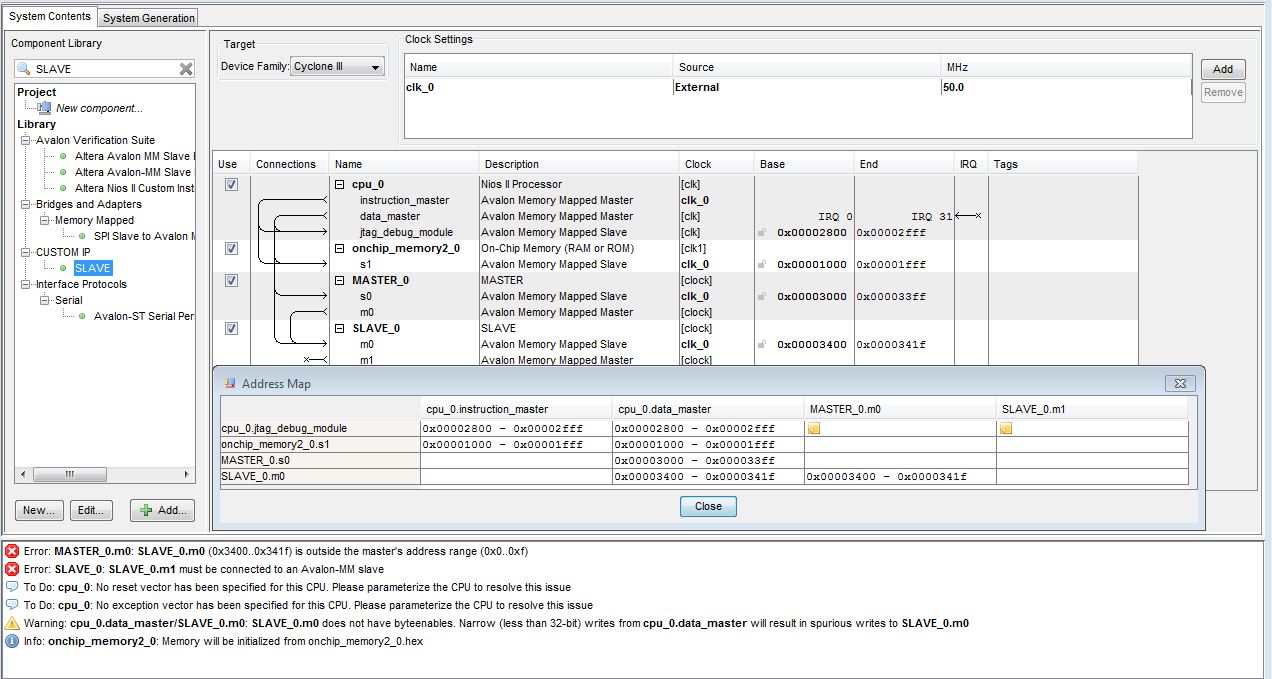1272x679 pixels.
Task: Uncheck the Use checkbox for cpu_0
Action: (231, 184)
